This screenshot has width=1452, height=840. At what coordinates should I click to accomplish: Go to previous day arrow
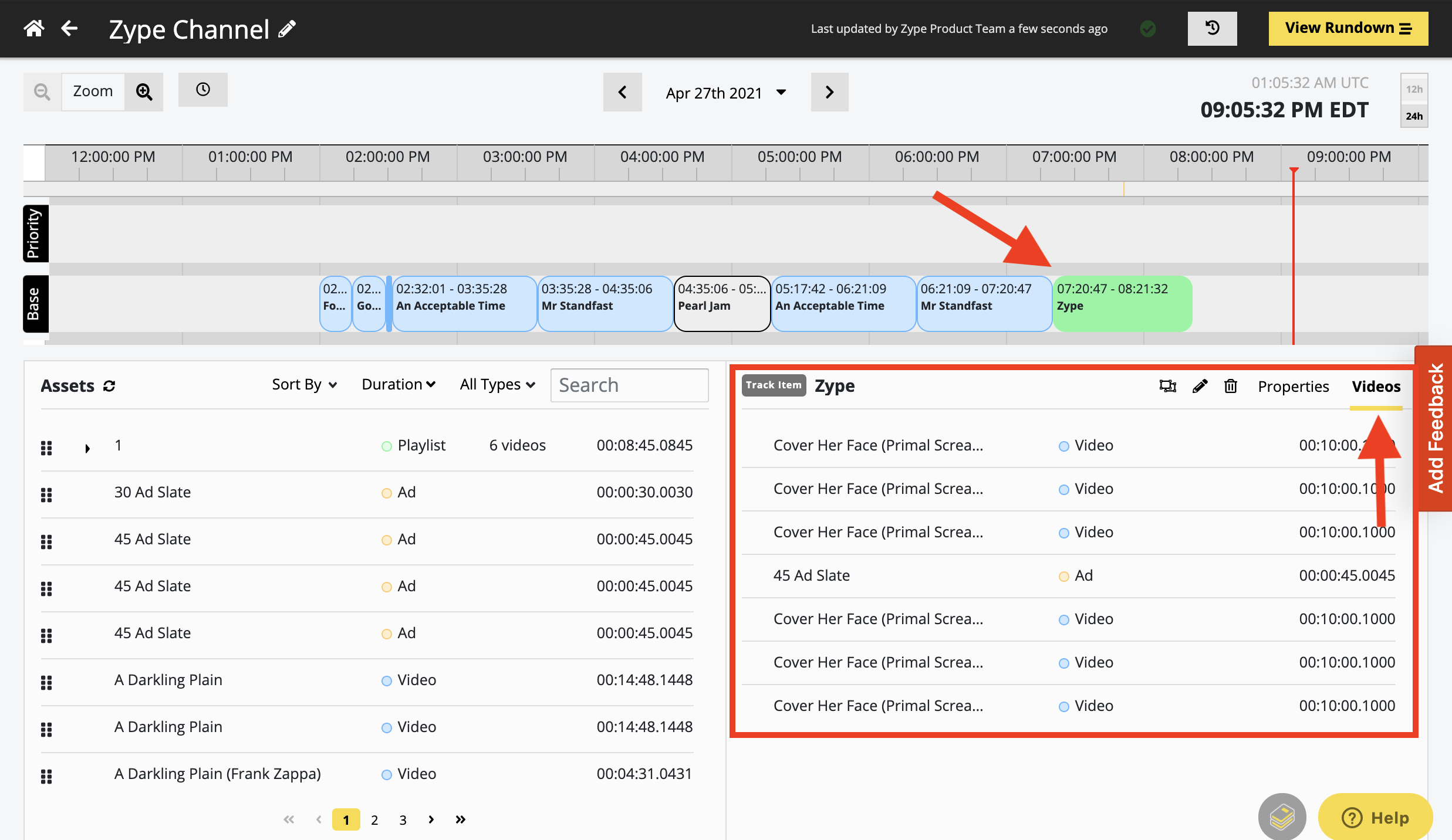(x=623, y=92)
